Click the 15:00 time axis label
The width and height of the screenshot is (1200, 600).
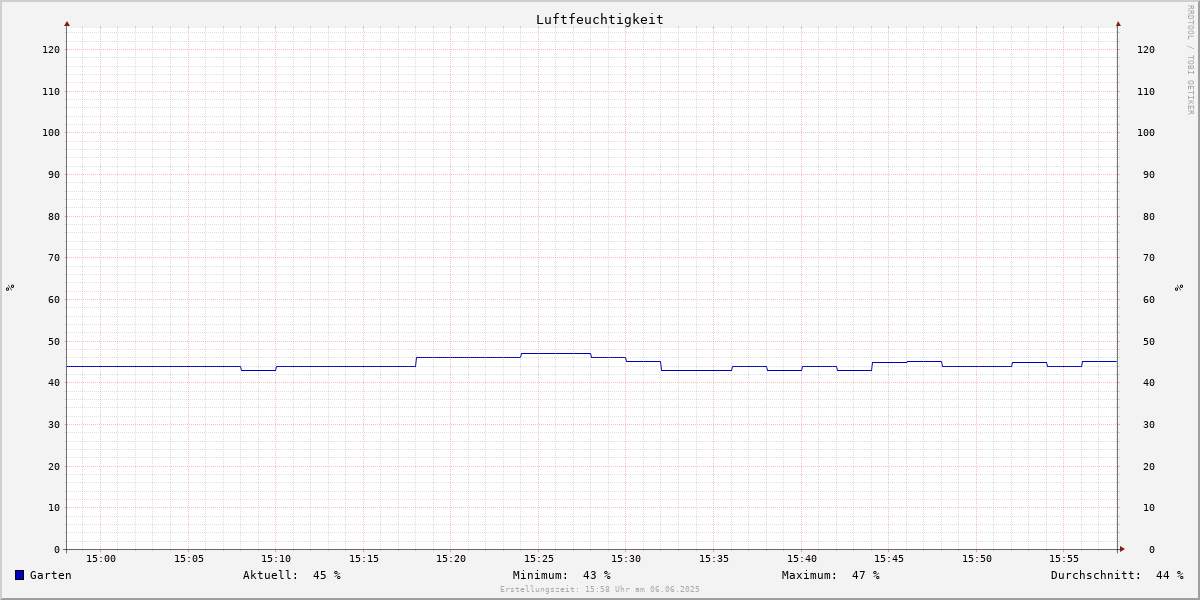101,559
